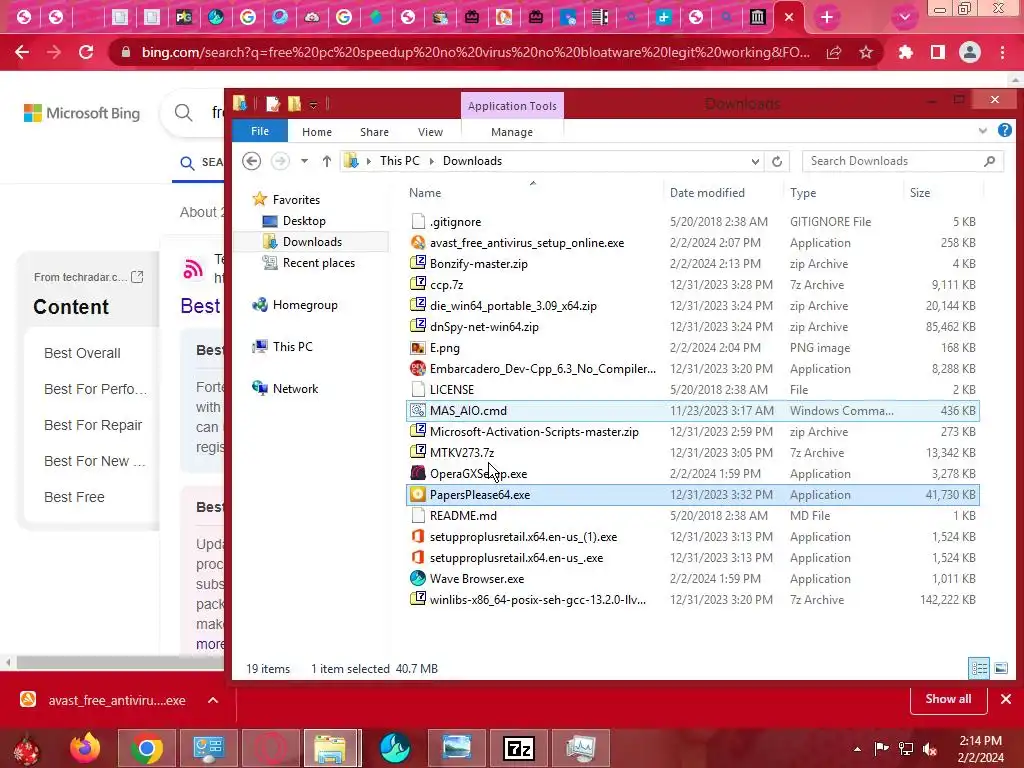Image resolution: width=1024 pixels, height=768 pixels.
Task: Open Chrome extensions puzzle icon
Action: pos(905,52)
